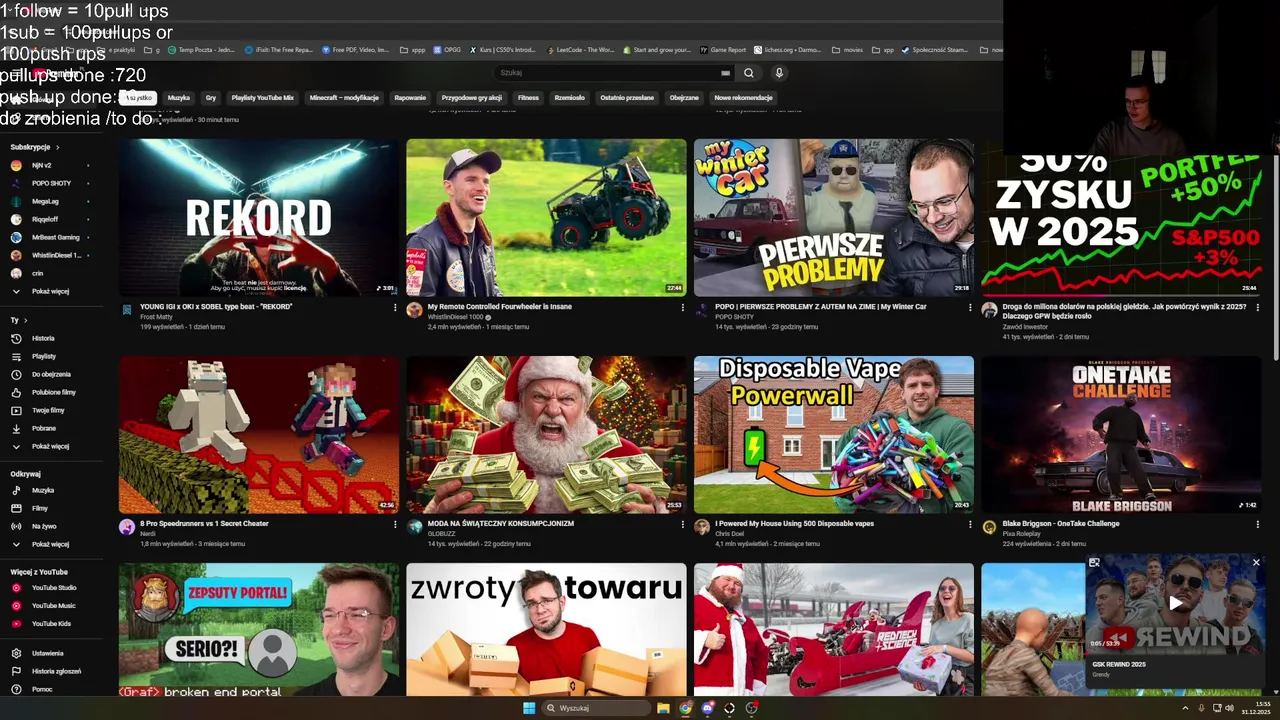Open Pobrane downloads in the sidebar
Image resolution: width=1280 pixels, height=720 pixels.
click(x=44, y=428)
